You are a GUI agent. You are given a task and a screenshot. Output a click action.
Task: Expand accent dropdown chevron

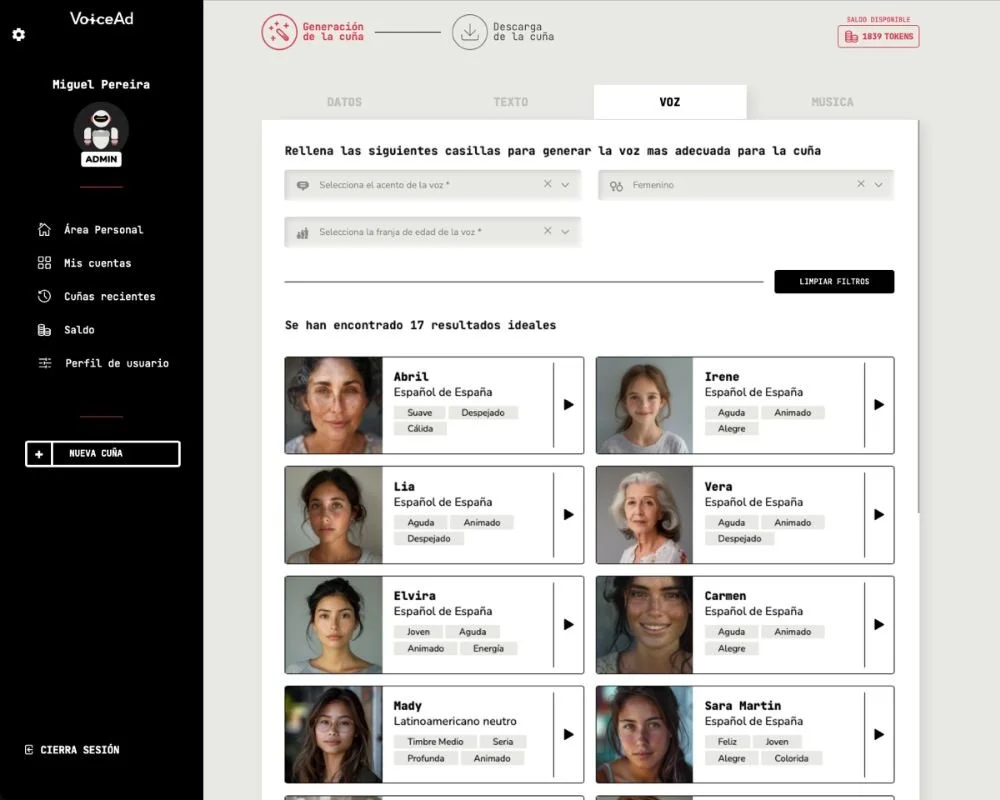(x=565, y=185)
